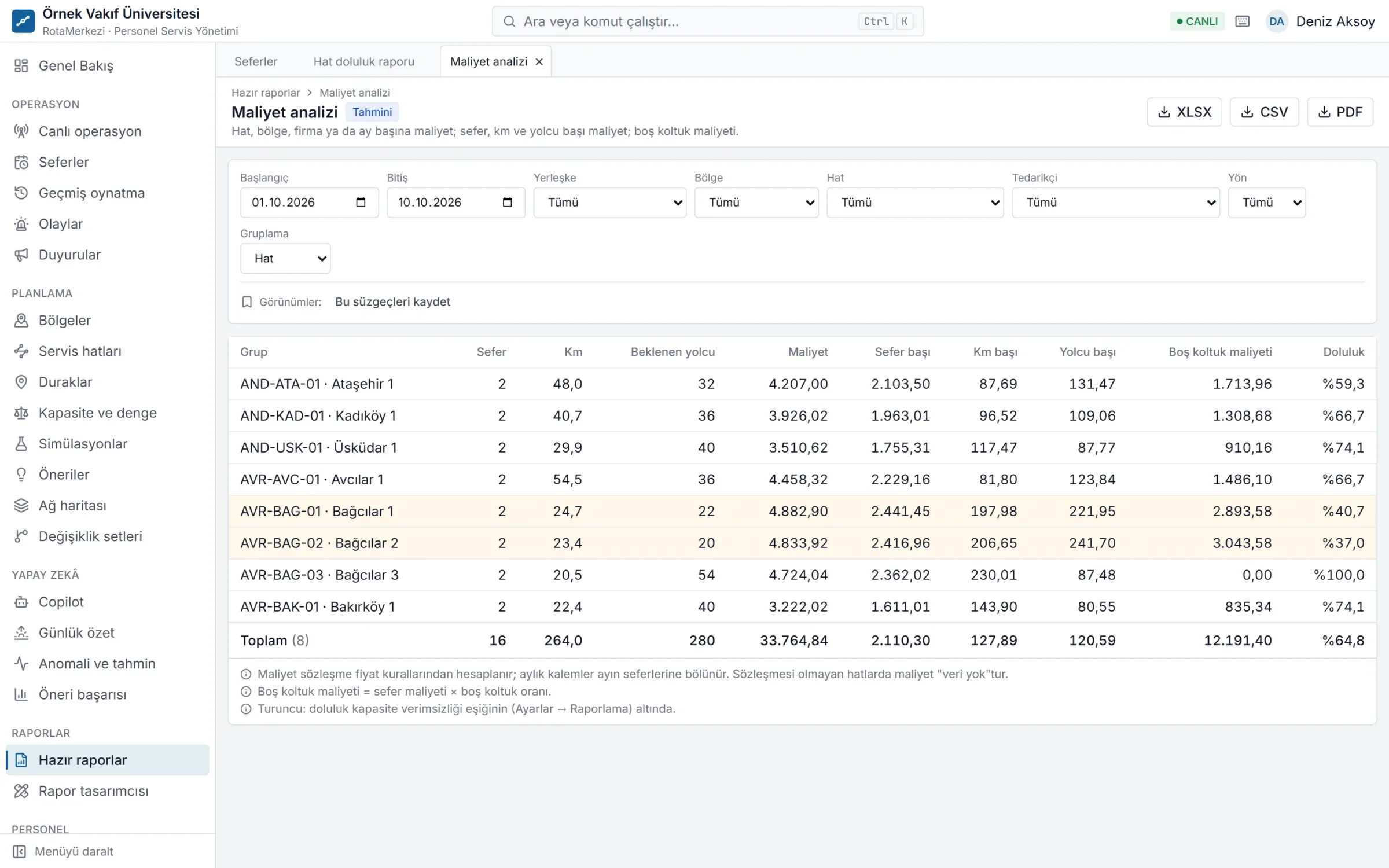Click the keyboard shortcuts icon in header

[x=1242, y=21]
